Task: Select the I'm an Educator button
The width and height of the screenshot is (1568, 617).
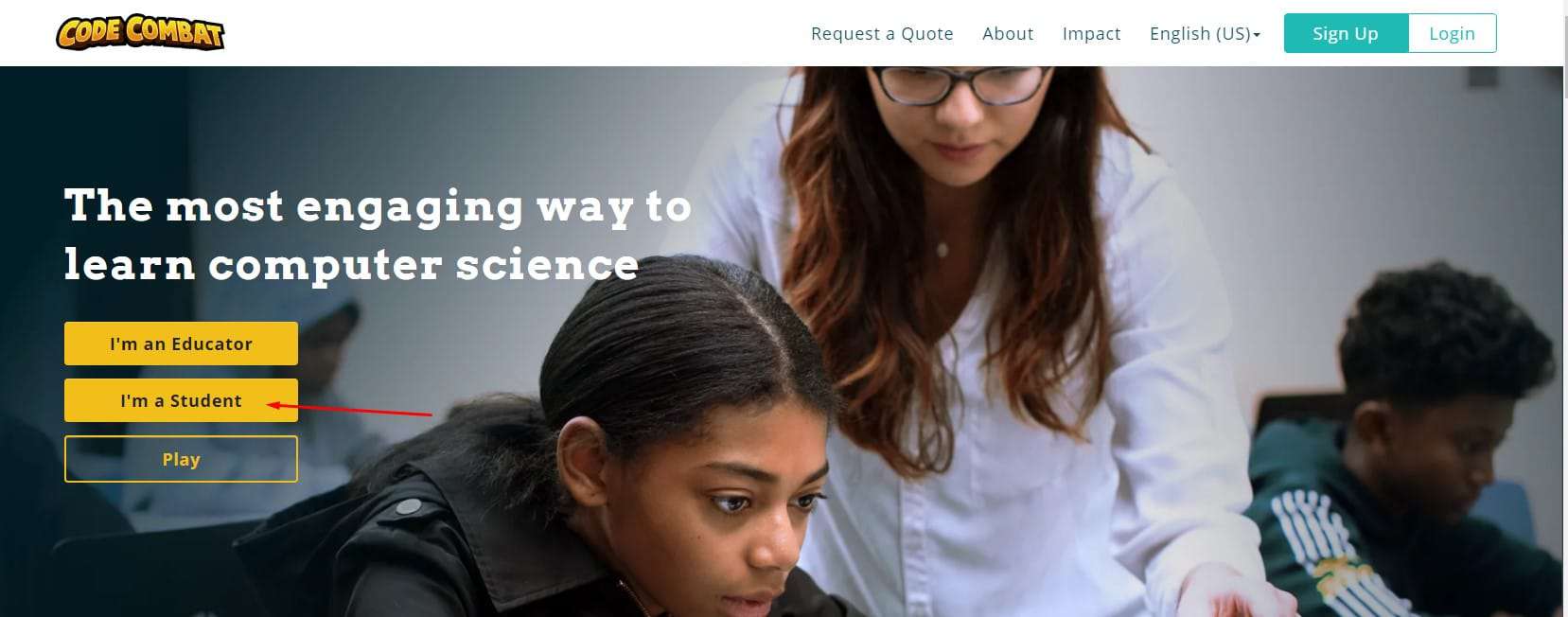Action: click(x=181, y=344)
